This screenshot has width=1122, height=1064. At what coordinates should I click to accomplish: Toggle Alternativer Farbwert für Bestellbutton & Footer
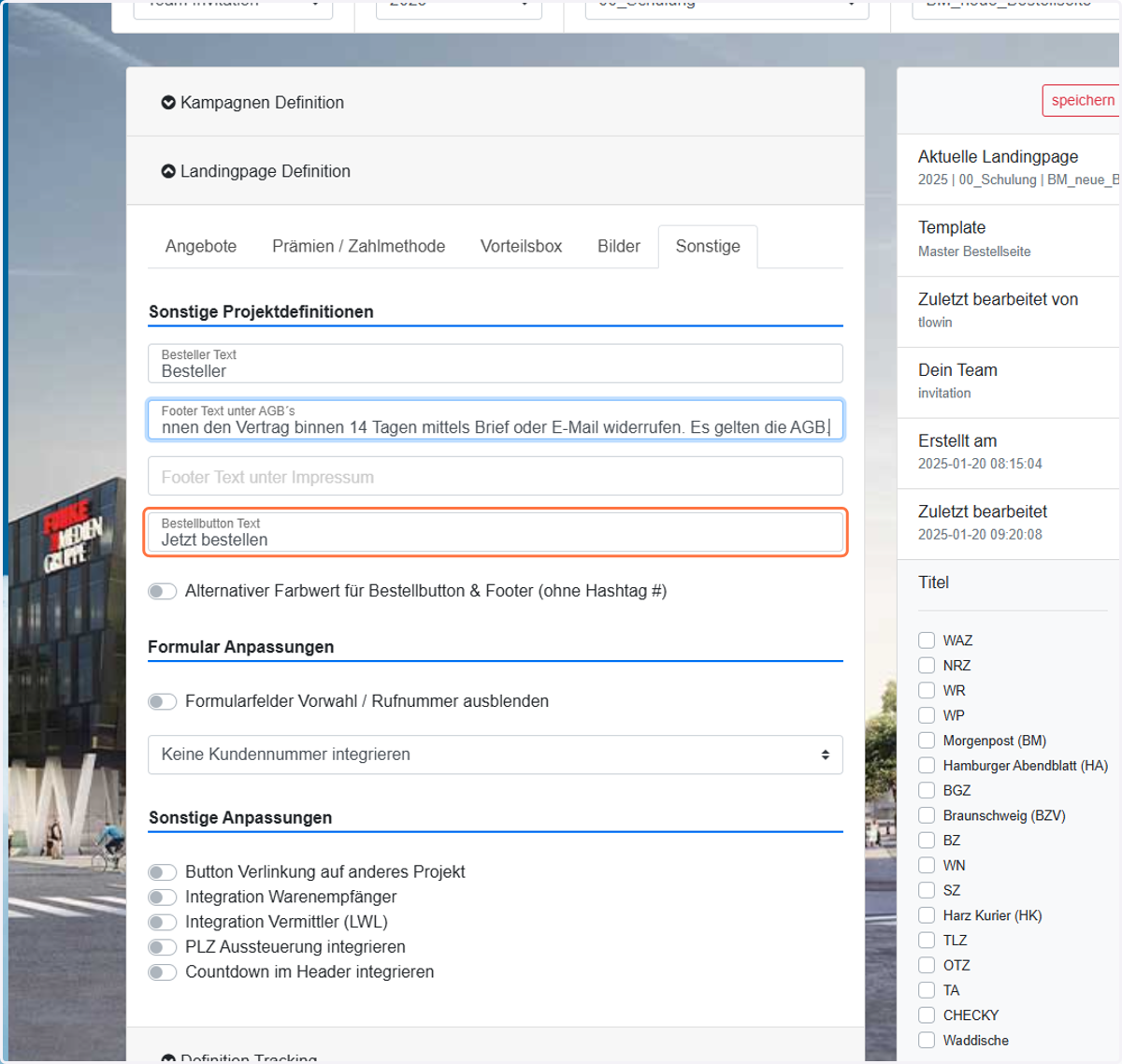pyautogui.click(x=163, y=591)
